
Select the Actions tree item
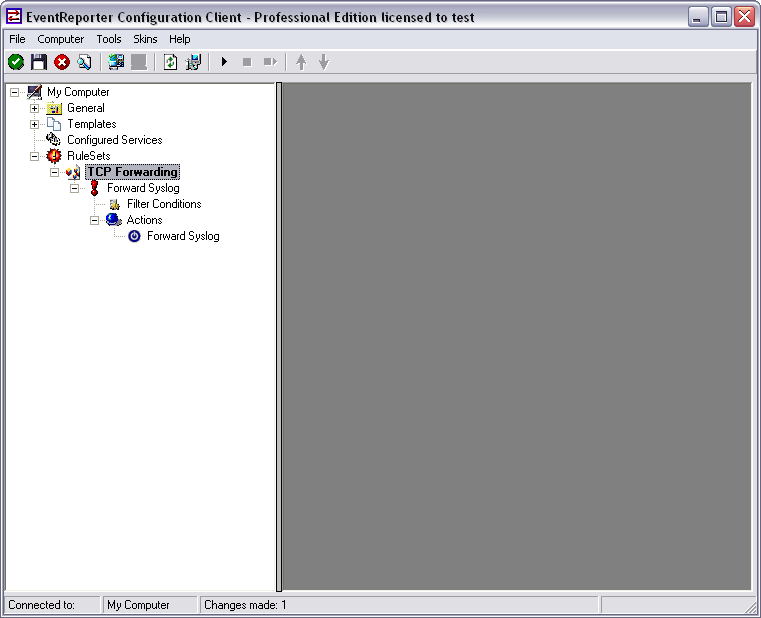(144, 220)
